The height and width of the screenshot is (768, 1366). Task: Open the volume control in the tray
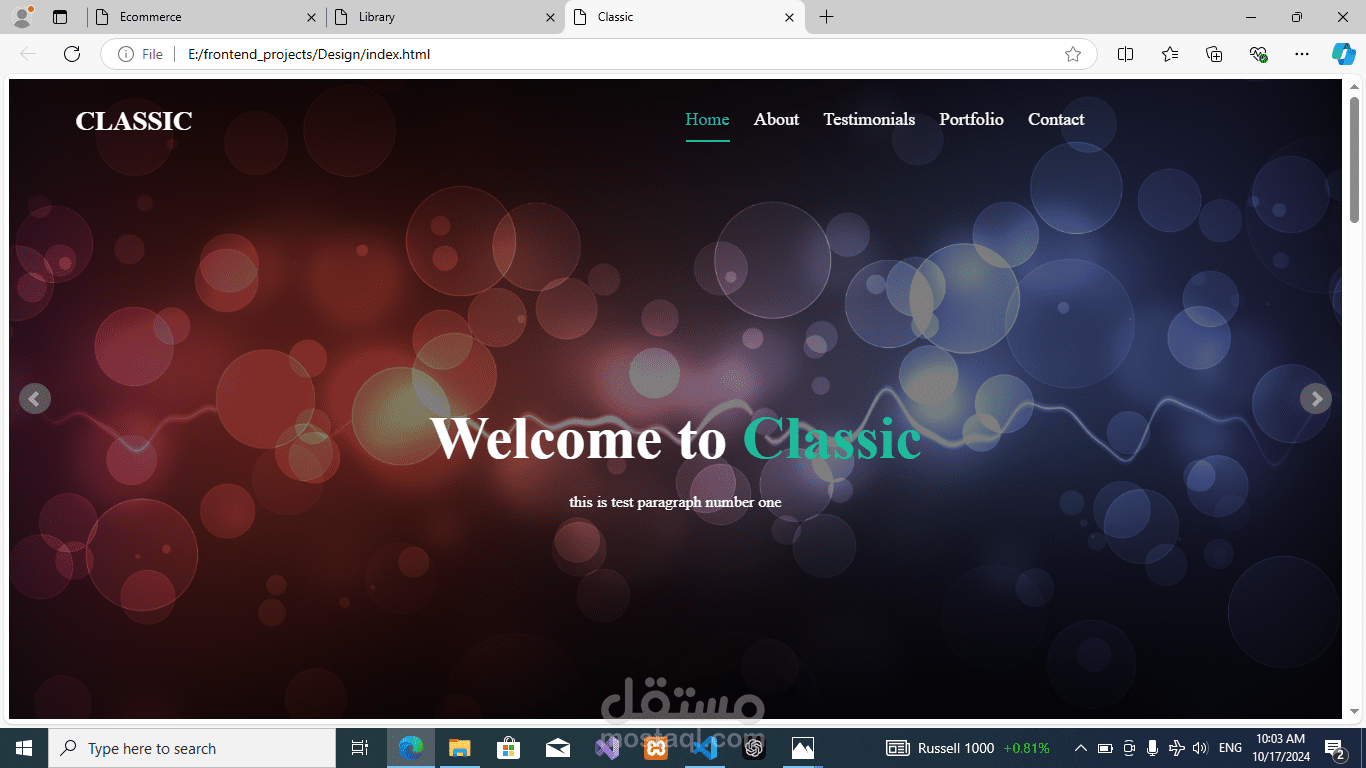point(1201,748)
